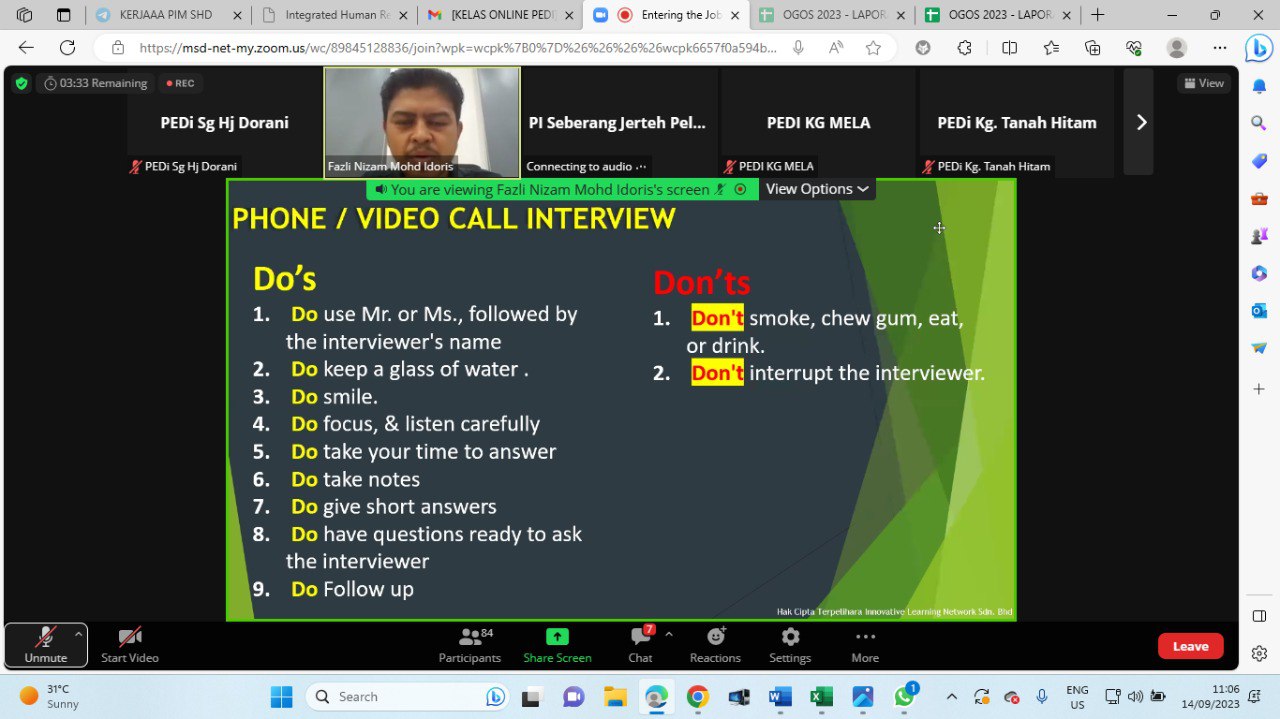Add this page to favorites star
The image size is (1280, 719).
pyautogui.click(x=873, y=48)
